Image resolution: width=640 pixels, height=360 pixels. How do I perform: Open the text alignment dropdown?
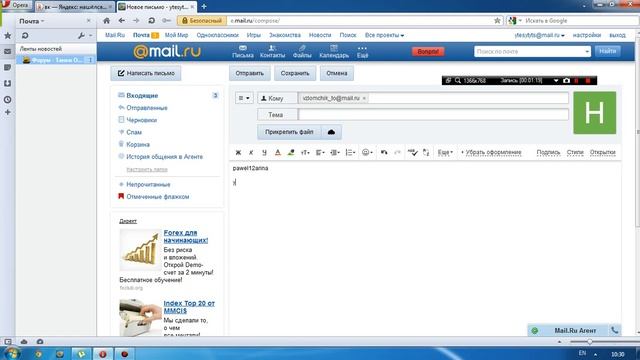tap(320, 153)
